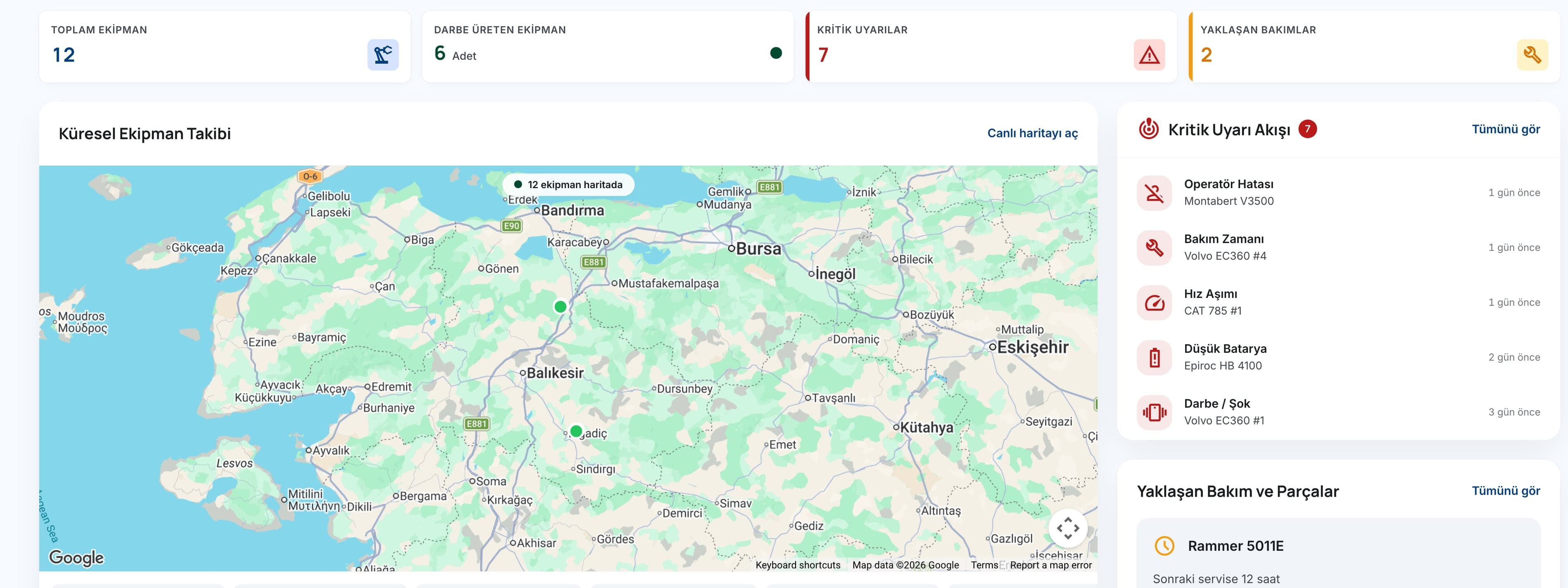Click the Düşük Batarya battery icon
The image size is (1568, 588).
coord(1154,357)
